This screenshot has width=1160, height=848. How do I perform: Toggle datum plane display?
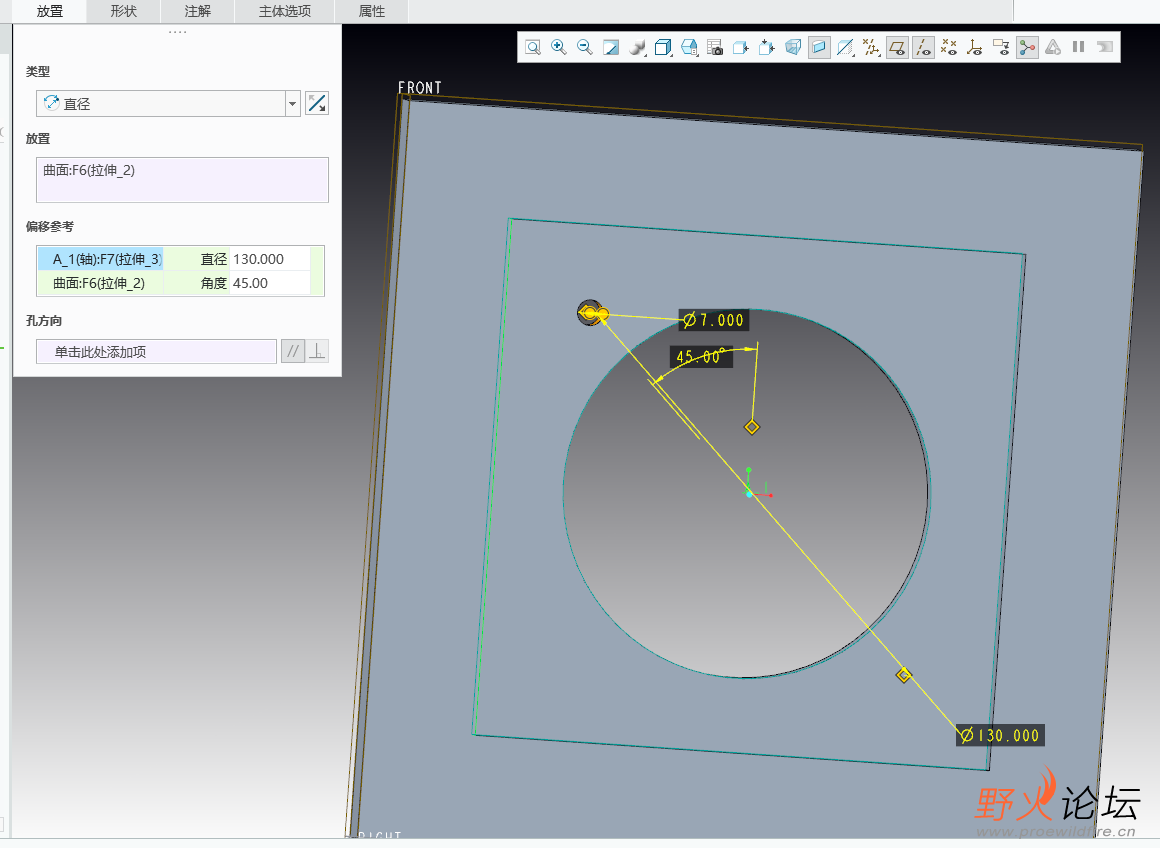pyautogui.click(x=897, y=47)
